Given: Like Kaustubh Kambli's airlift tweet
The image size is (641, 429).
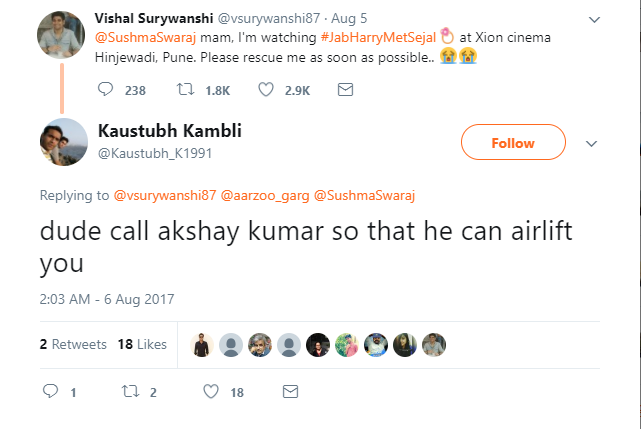Looking at the screenshot, I should tap(210, 393).
